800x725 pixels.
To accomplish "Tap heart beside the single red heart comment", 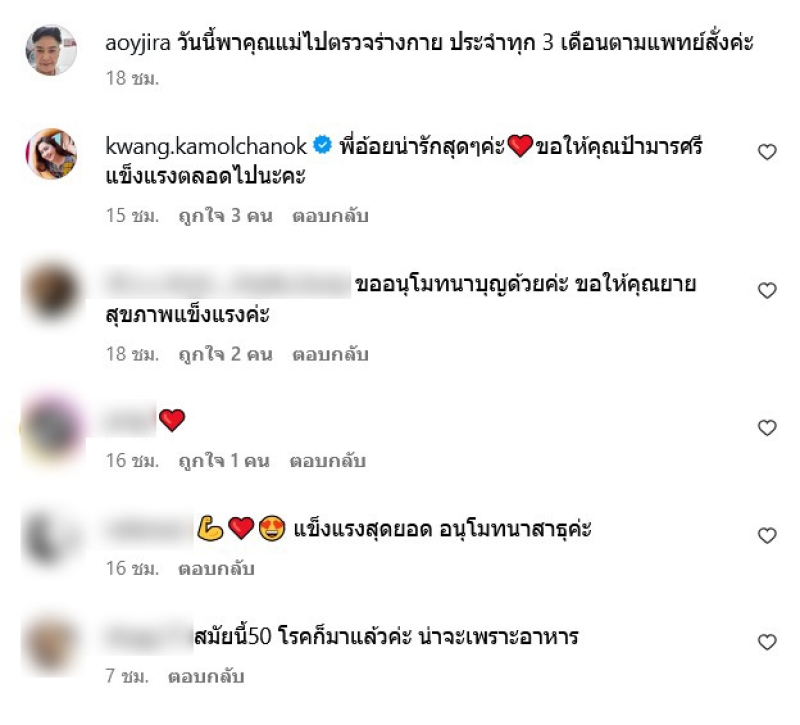I will click(767, 428).
